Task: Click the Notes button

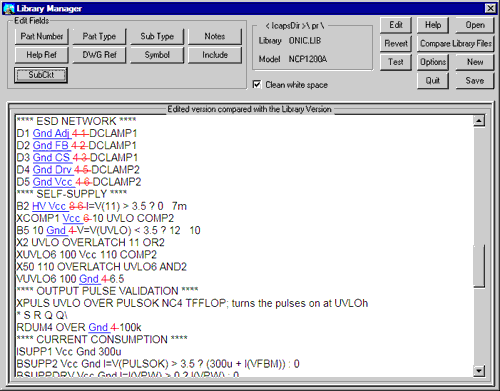Action: pos(215,36)
